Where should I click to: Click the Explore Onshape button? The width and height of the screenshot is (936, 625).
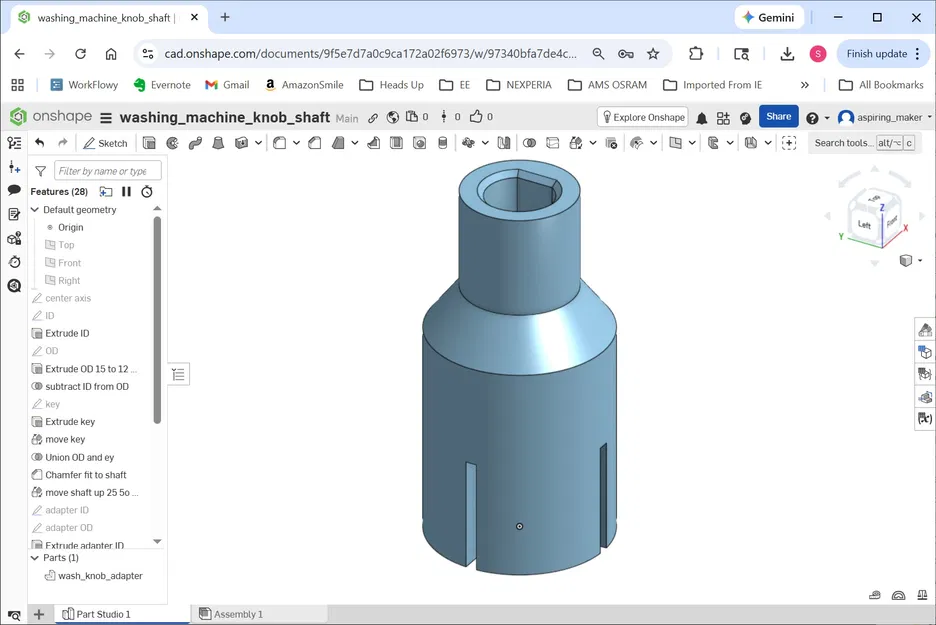coord(642,117)
